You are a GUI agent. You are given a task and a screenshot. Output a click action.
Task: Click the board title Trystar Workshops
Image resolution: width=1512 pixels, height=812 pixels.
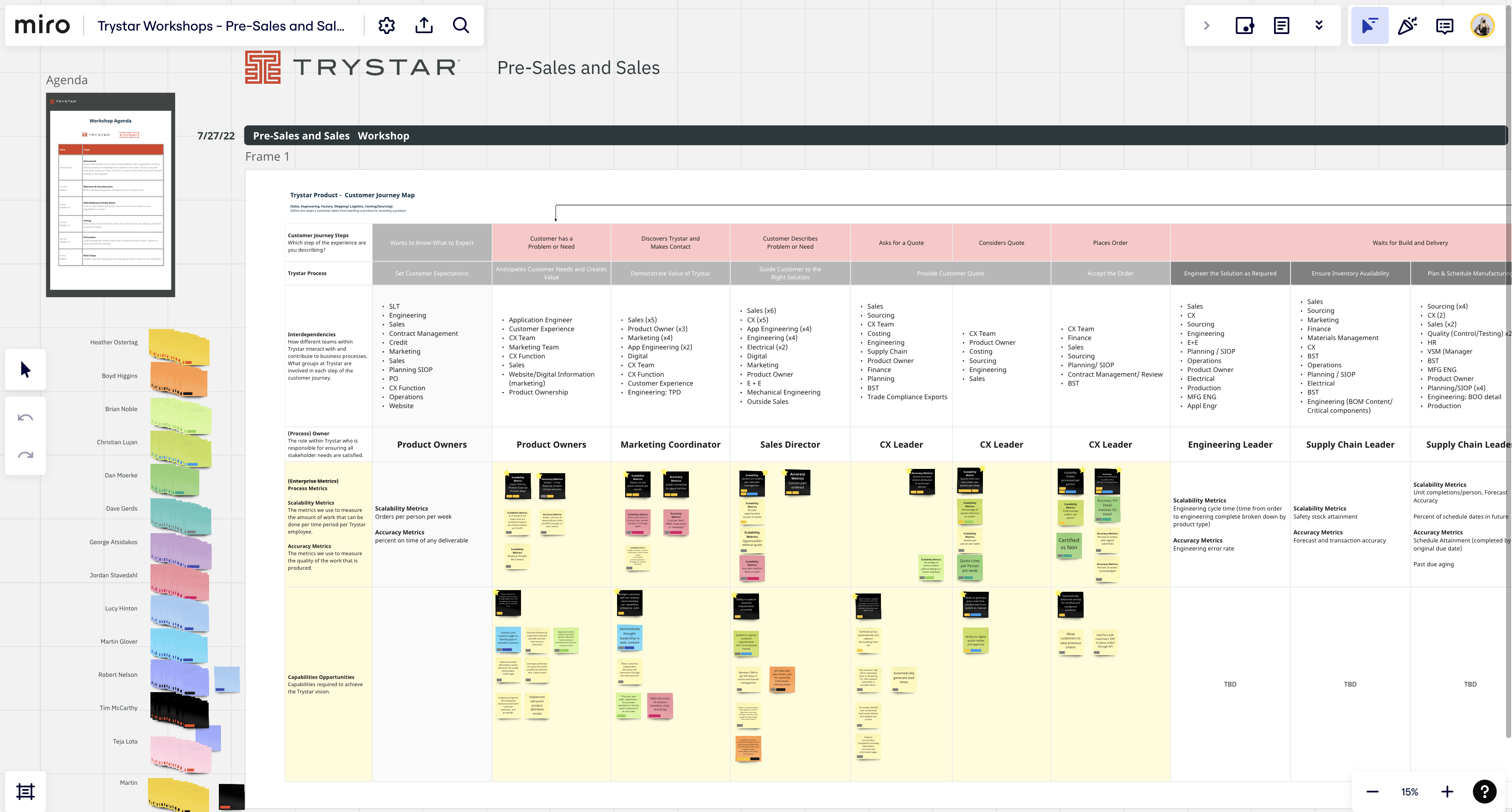pos(221,26)
